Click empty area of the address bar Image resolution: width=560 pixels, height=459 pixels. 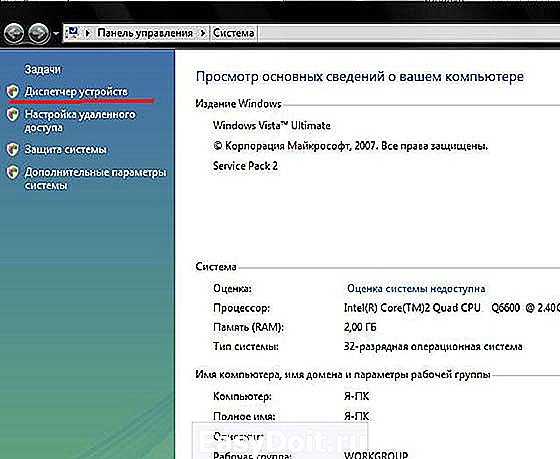click(x=407, y=33)
